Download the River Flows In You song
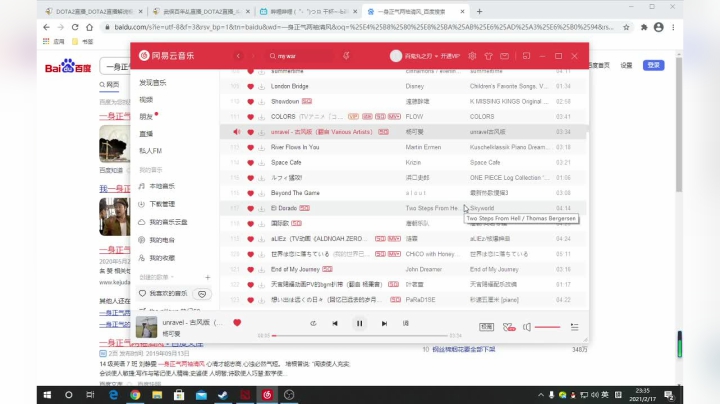Screen dimensions: 720x404 point(261,147)
